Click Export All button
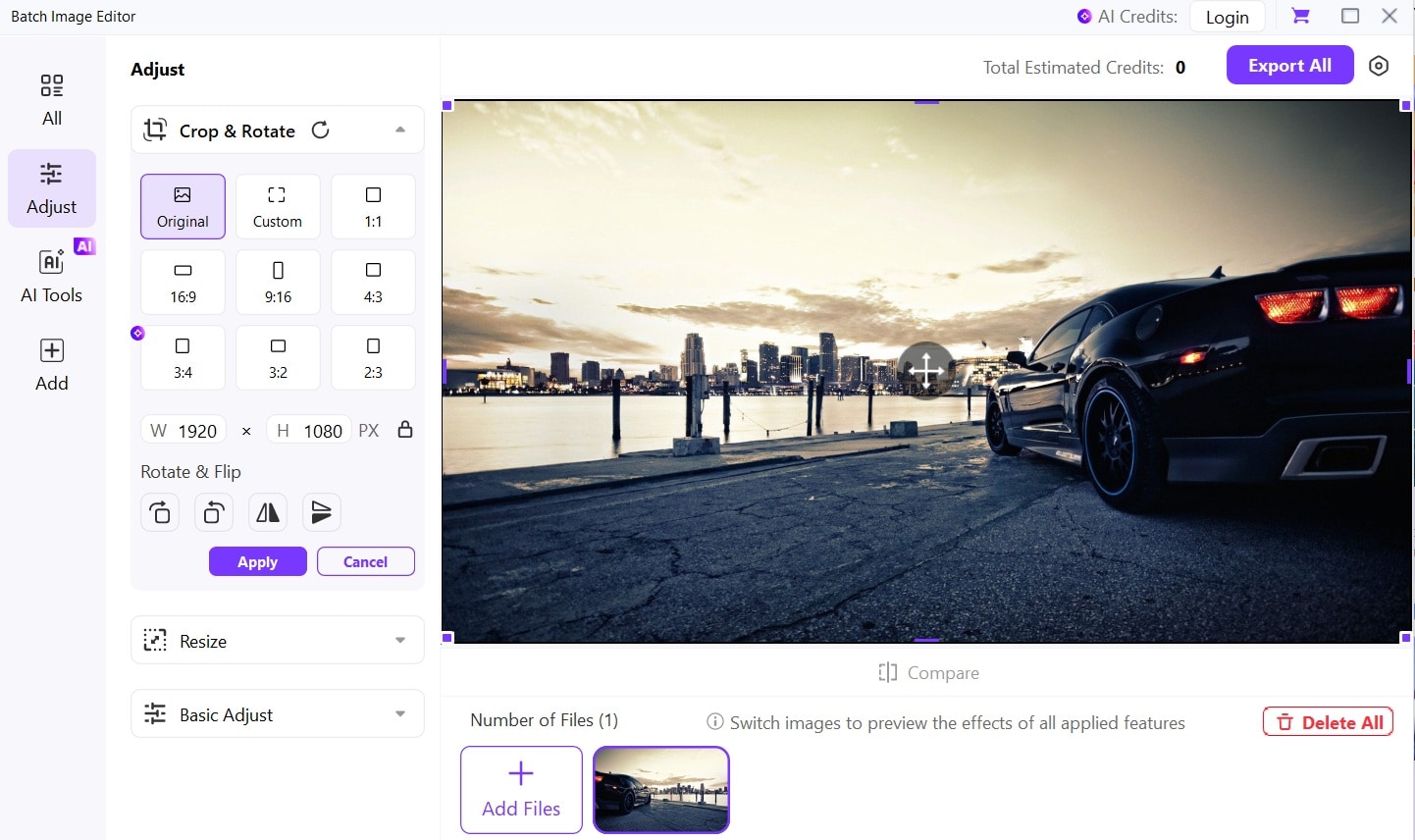1415x840 pixels. (x=1289, y=66)
